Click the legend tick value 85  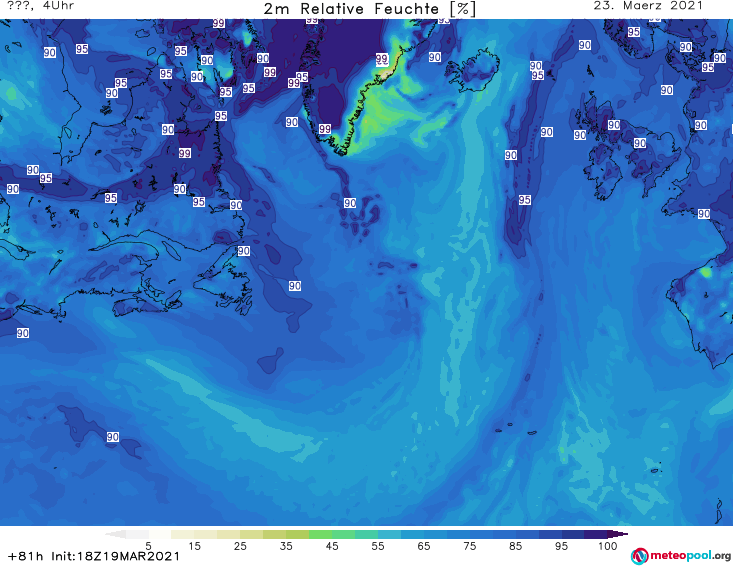pos(516,546)
